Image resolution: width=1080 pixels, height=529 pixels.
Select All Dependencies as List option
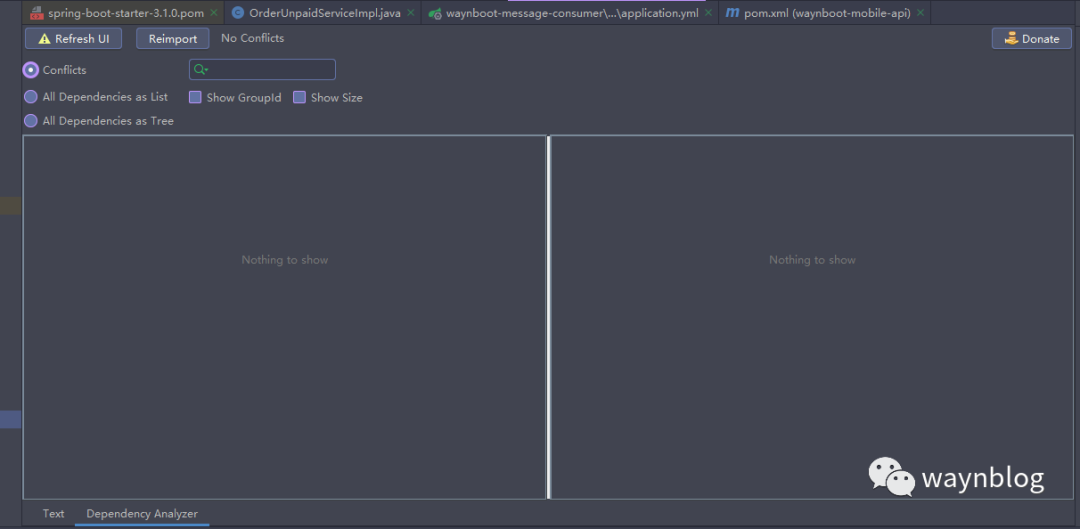pyautogui.click(x=31, y=97)
